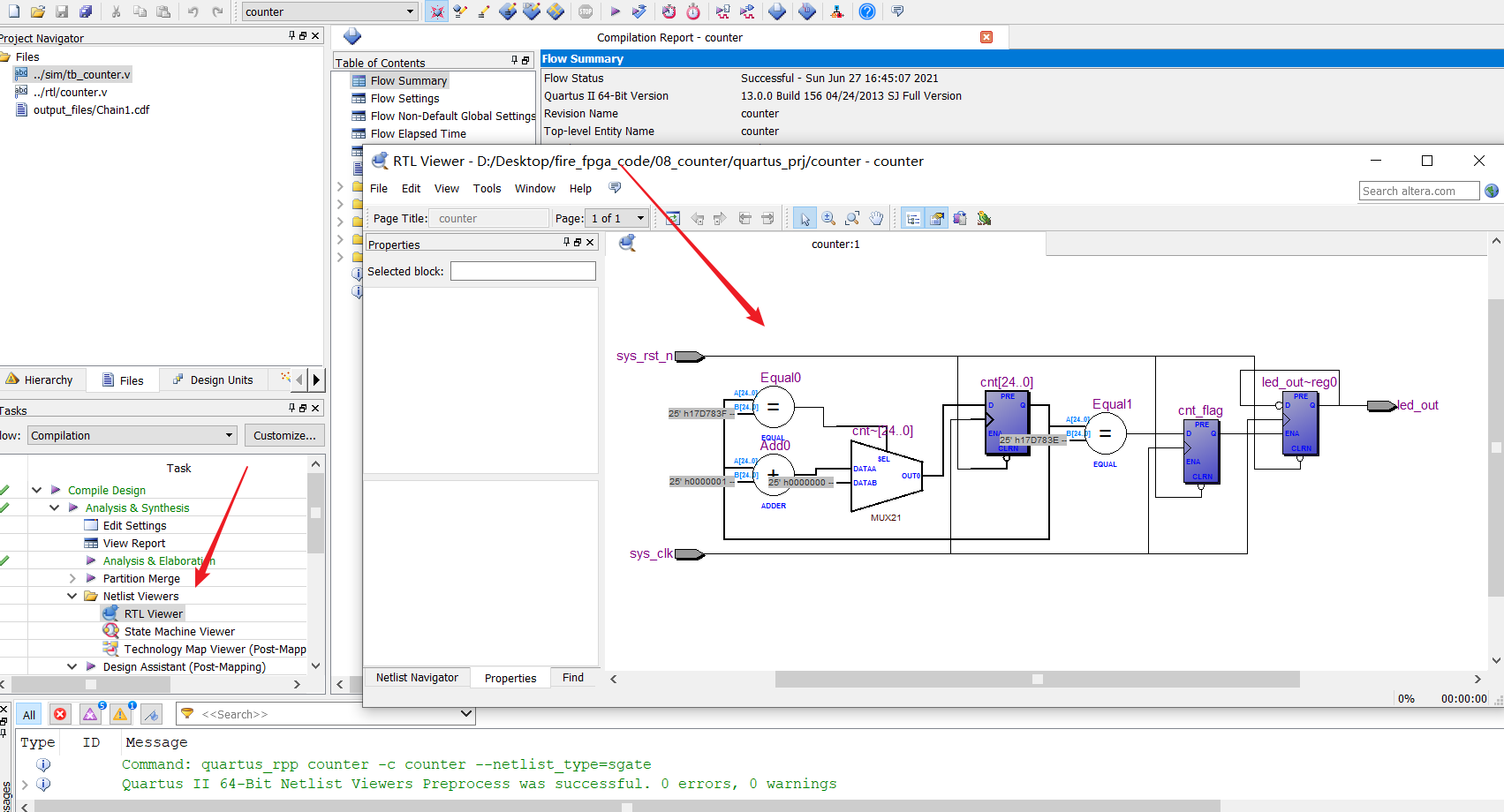Click the Start Compilation play icon
This screenshot has height=812, width=1504.
pyautogui.click(x=616, y=11)
